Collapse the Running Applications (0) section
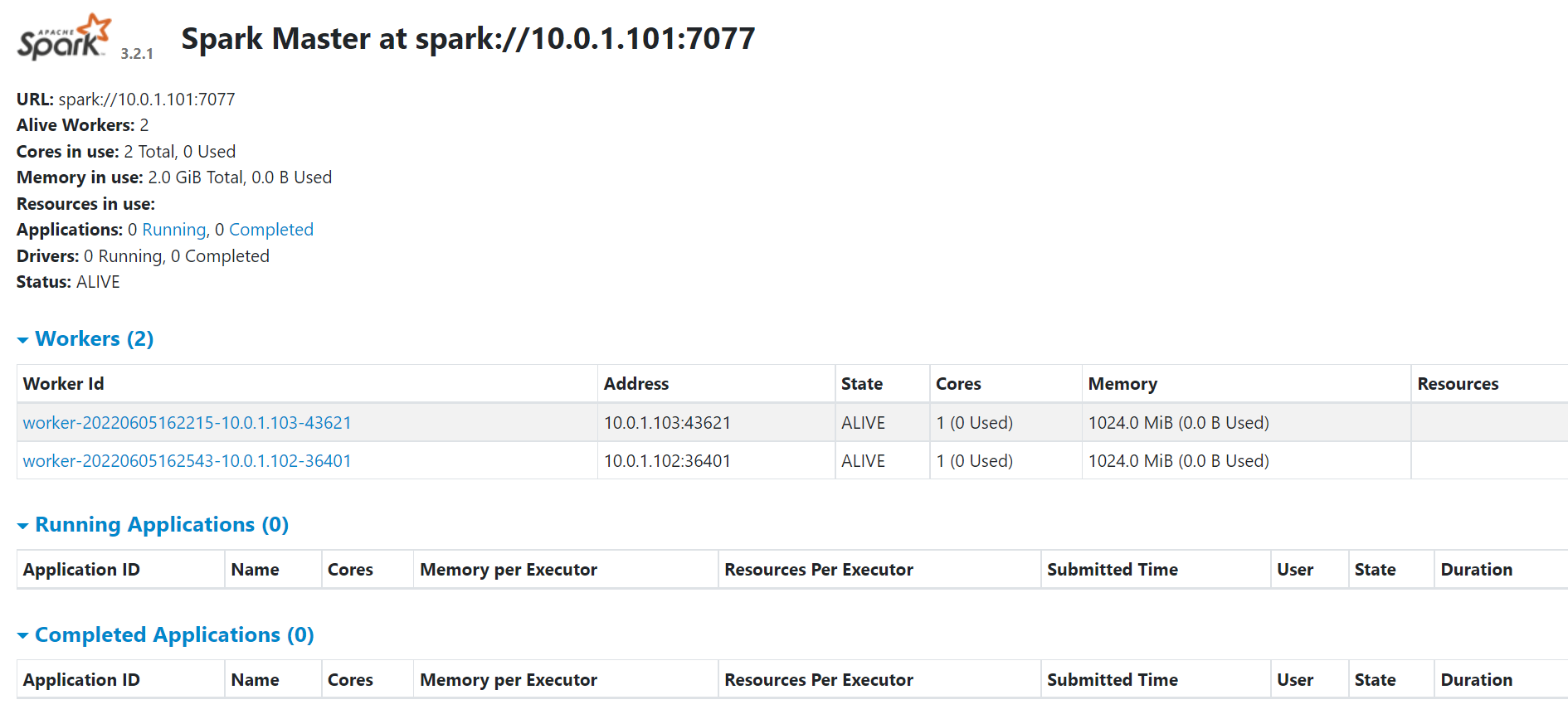The image size is (1568, 724). [153, 524]
